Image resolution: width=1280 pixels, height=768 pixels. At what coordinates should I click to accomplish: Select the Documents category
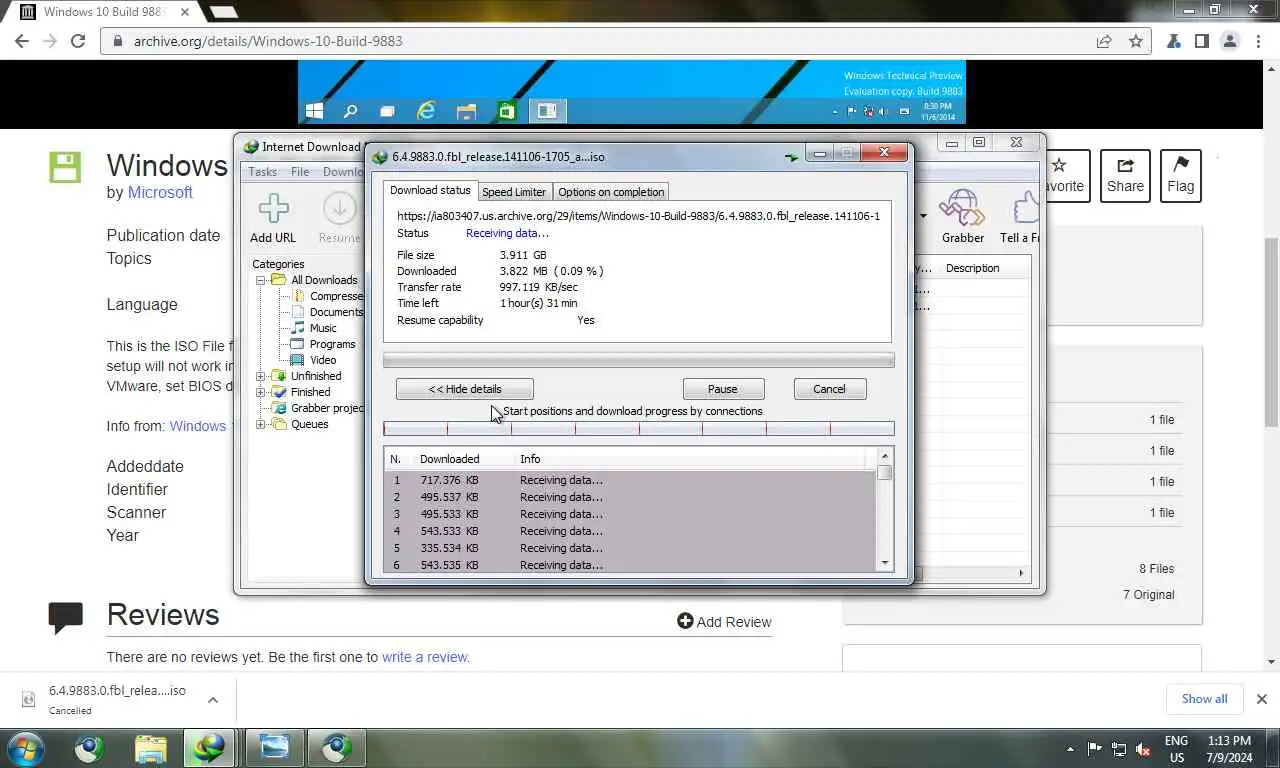point(335,312)
